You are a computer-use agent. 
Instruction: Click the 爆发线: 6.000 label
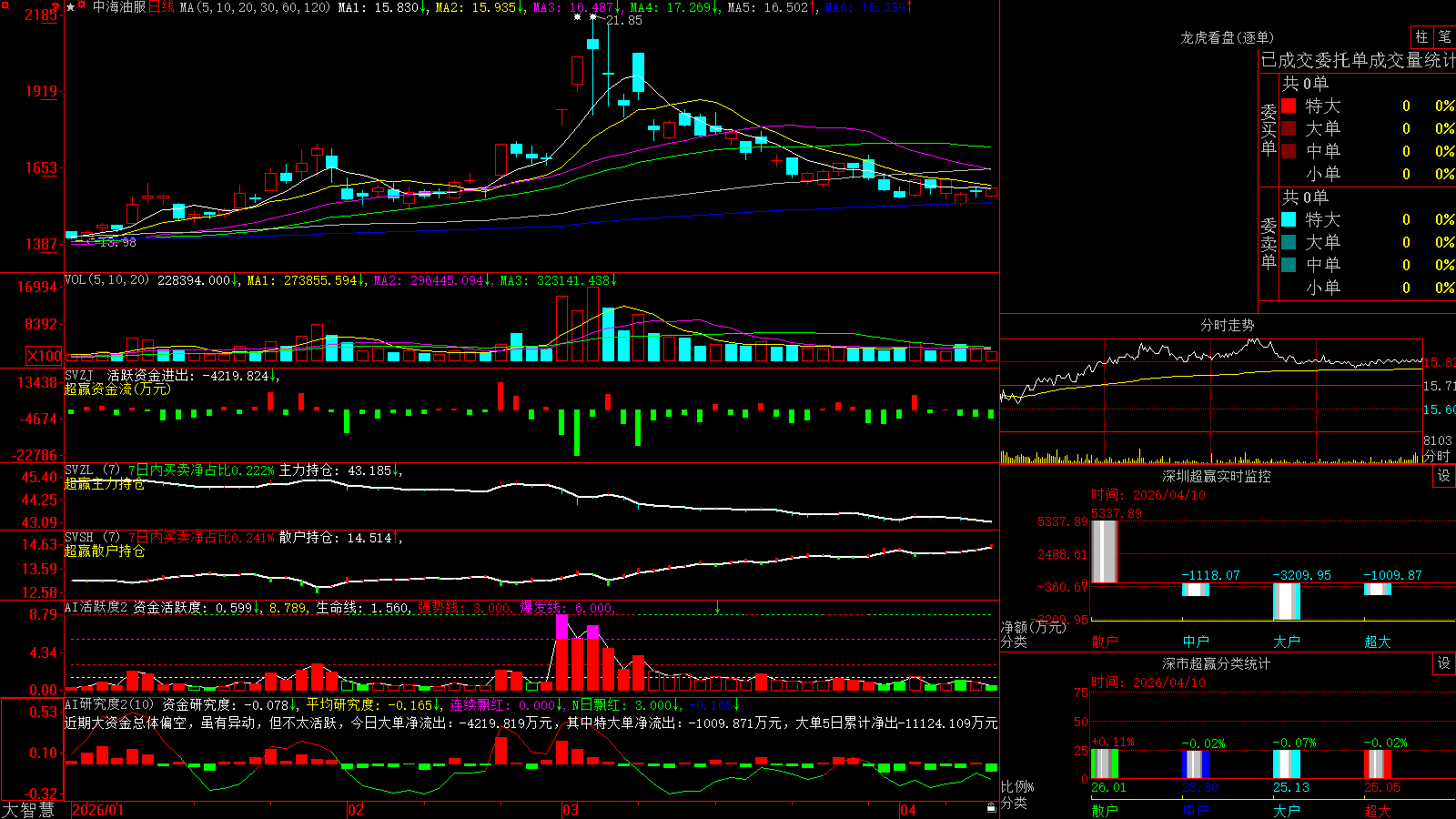pyautogui.click(x=566, y=607)
